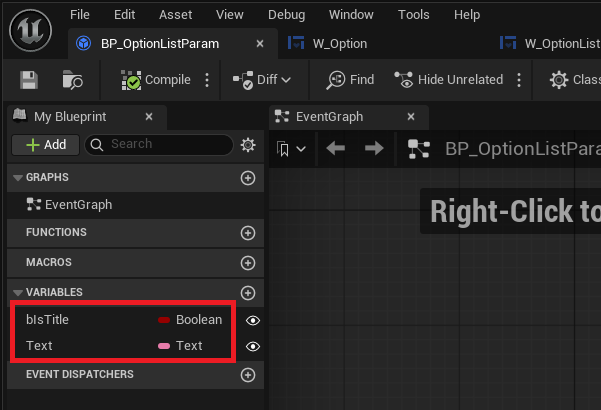The height and width of the screenshot is (410, 601).
Task: Open the Diff dropdown
Action: pos(262,80)
